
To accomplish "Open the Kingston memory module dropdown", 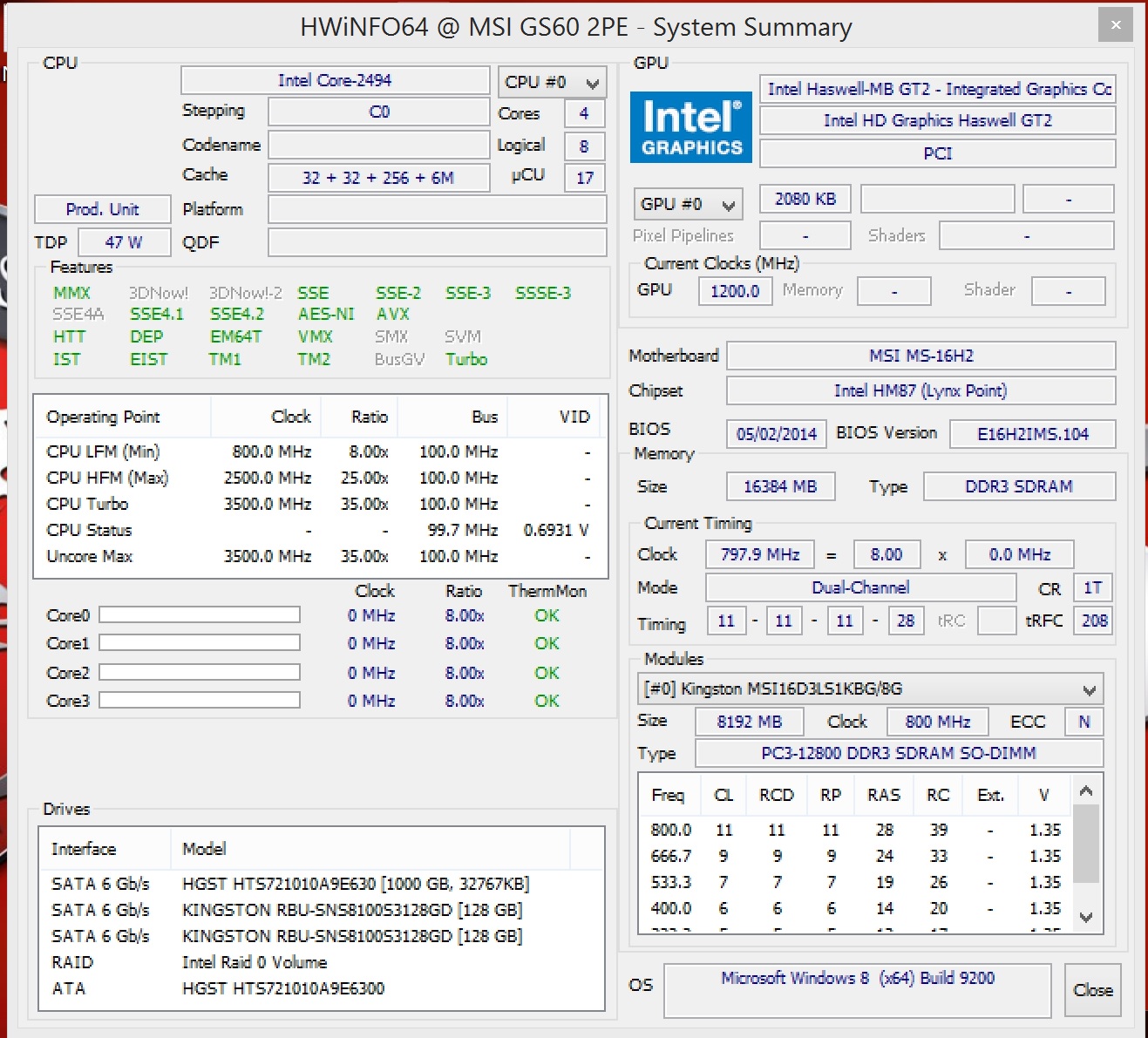I will (x=870, y=689).
